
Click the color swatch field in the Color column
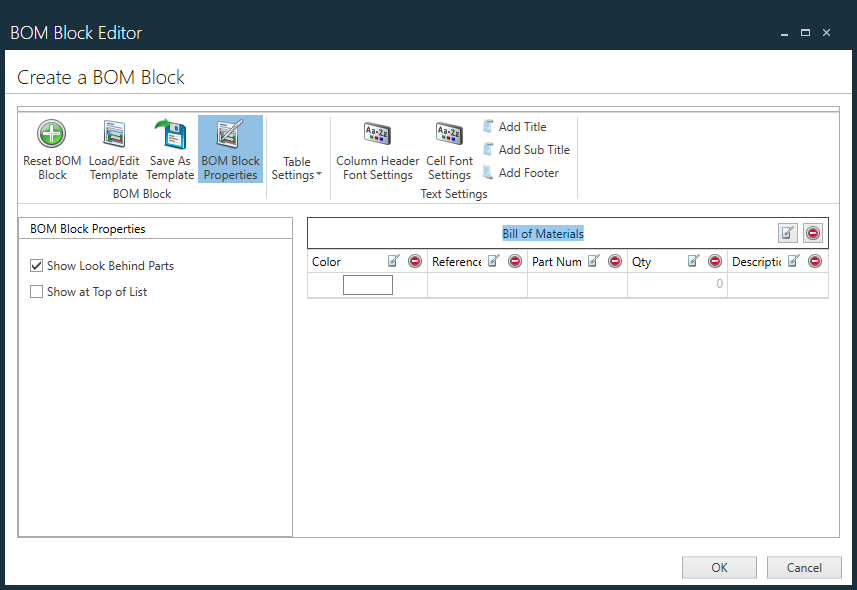(367, 284)
